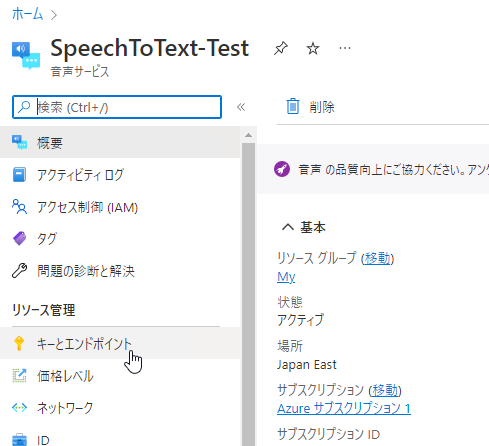Click the IAM people icon
This screenshot has width=489, height=446.
tap(19, 206)
